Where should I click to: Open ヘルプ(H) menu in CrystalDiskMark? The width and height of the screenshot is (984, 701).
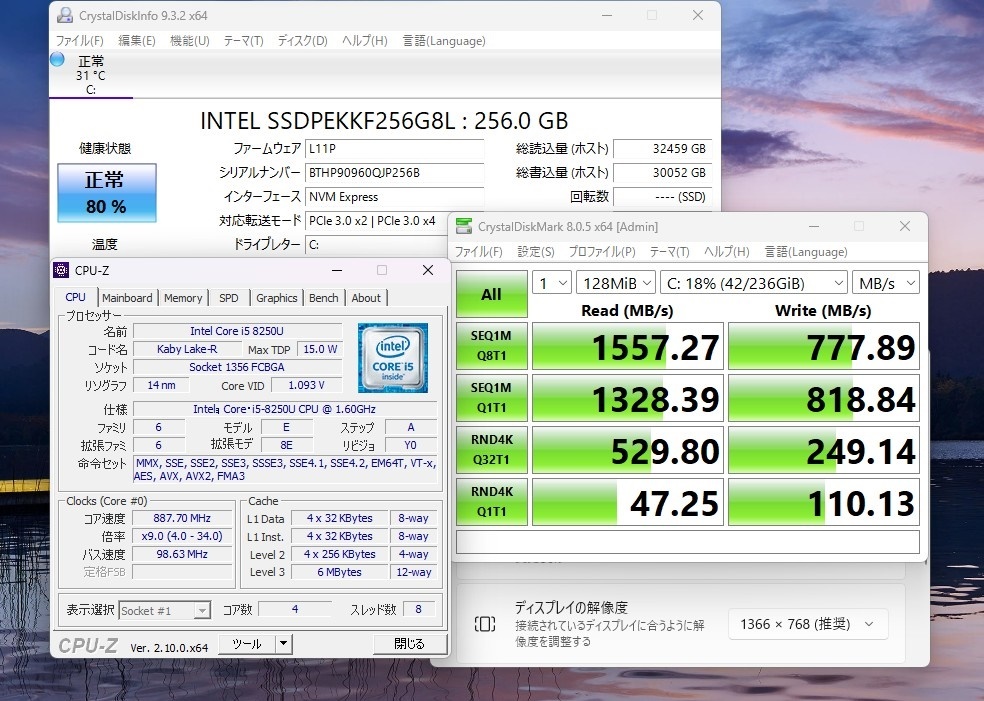tap(727, 252)
